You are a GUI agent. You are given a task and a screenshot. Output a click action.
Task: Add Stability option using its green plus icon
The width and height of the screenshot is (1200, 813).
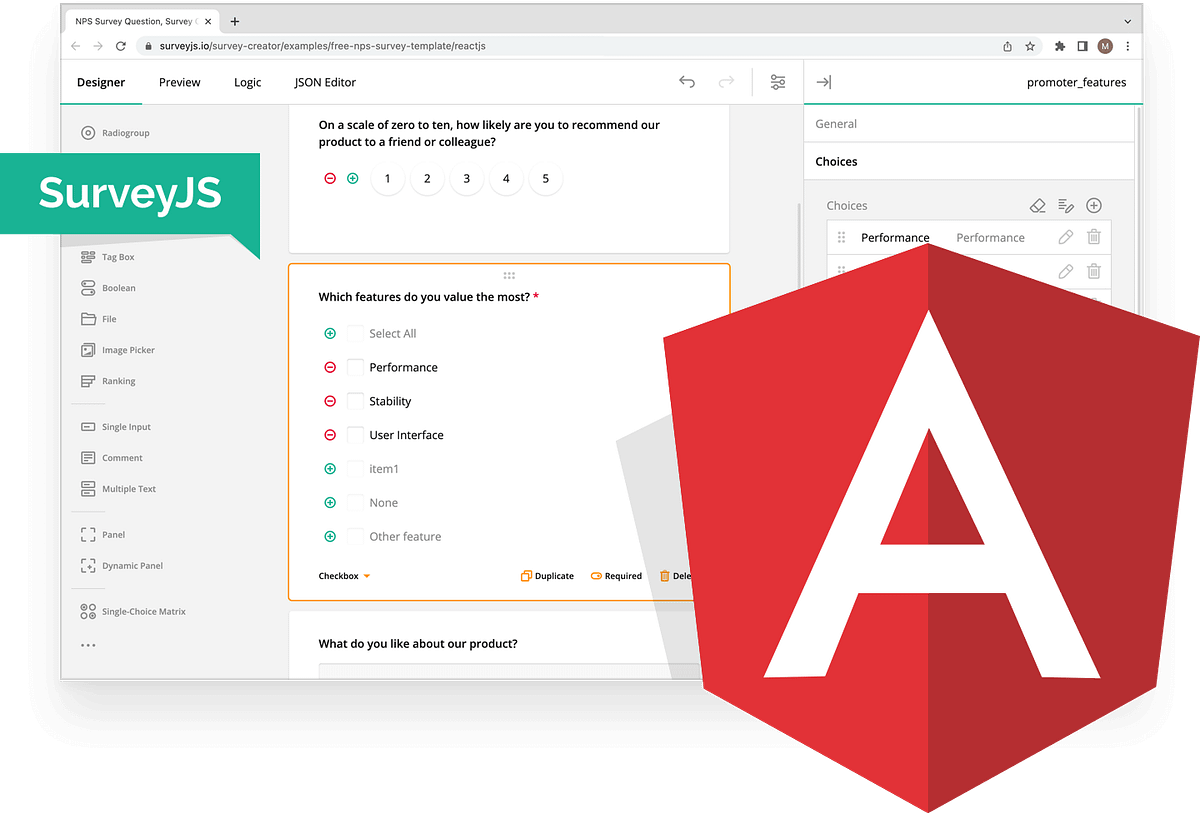[x=329, y=401]
